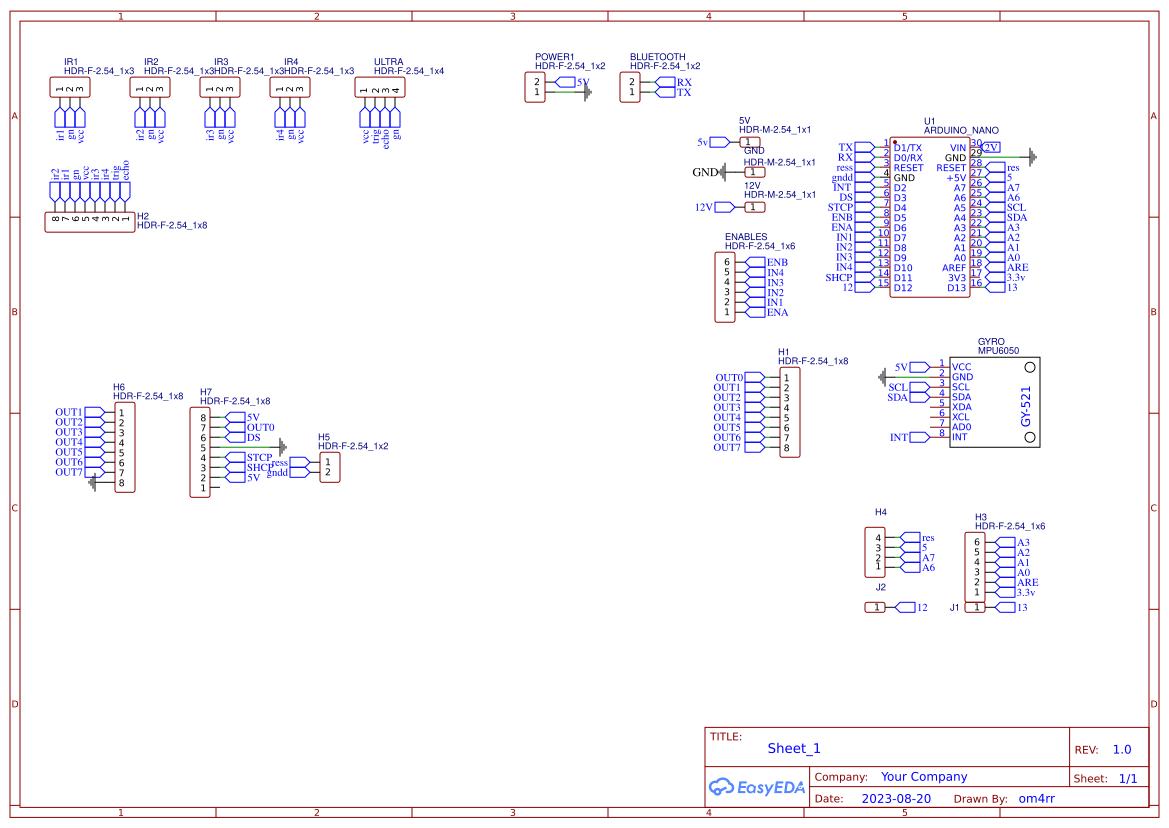Screen dimensions: 1169x828
Task: Select the H5 1x2 header symbol
Action: (x=329, y=467)
